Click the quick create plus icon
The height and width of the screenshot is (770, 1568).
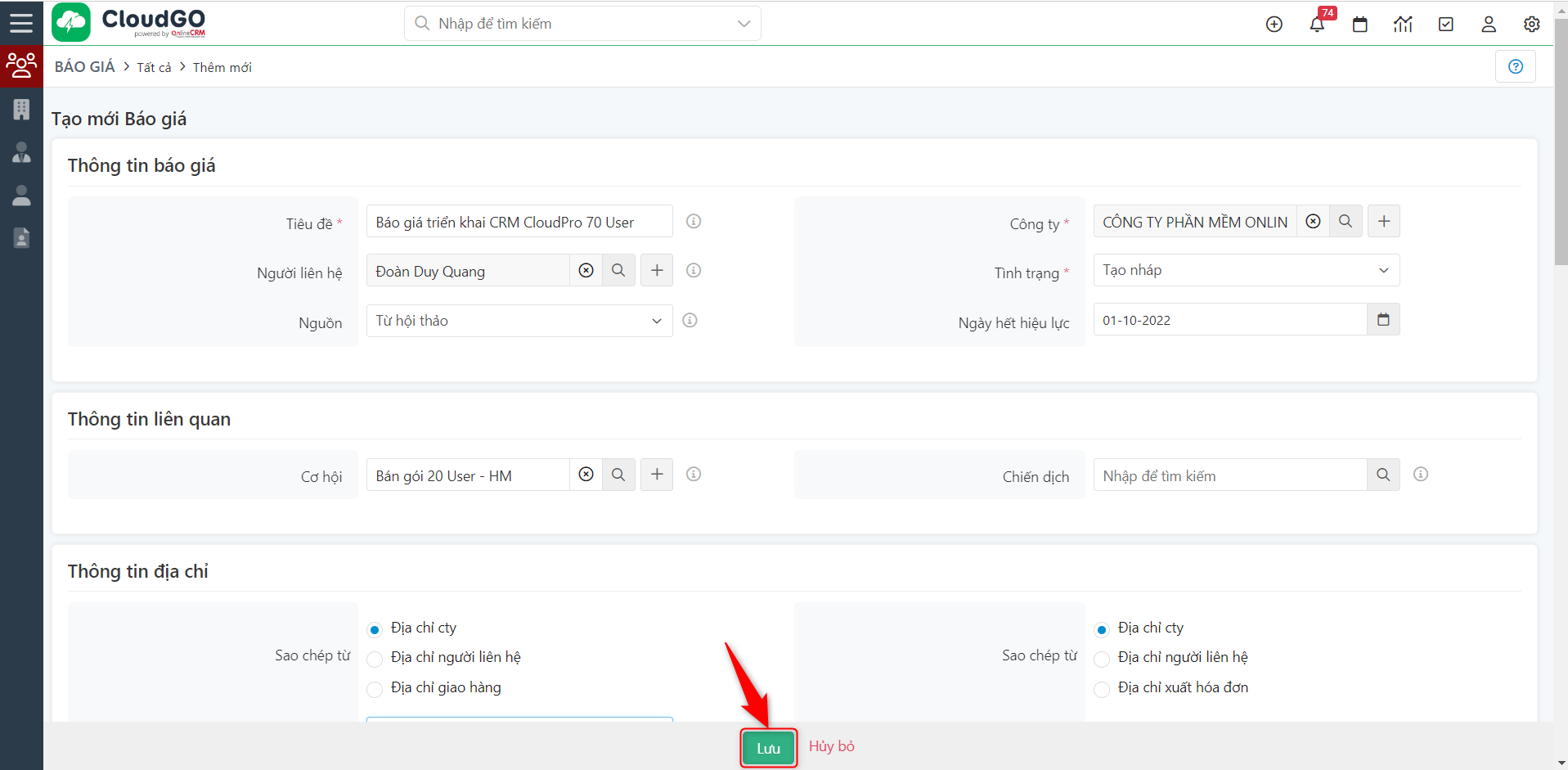[1274, 25]
